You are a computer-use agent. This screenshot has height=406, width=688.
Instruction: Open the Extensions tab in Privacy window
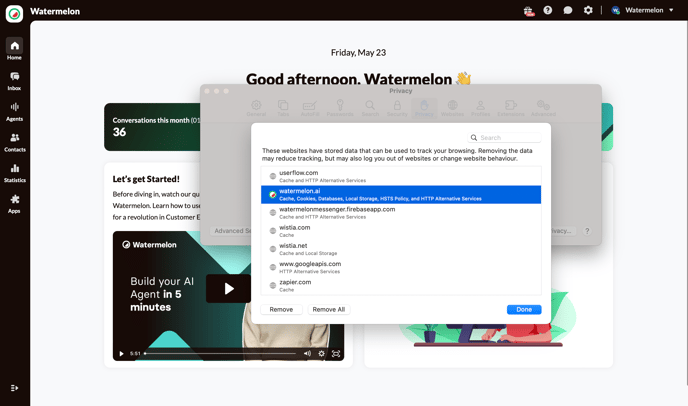click(x=511, y=108)
